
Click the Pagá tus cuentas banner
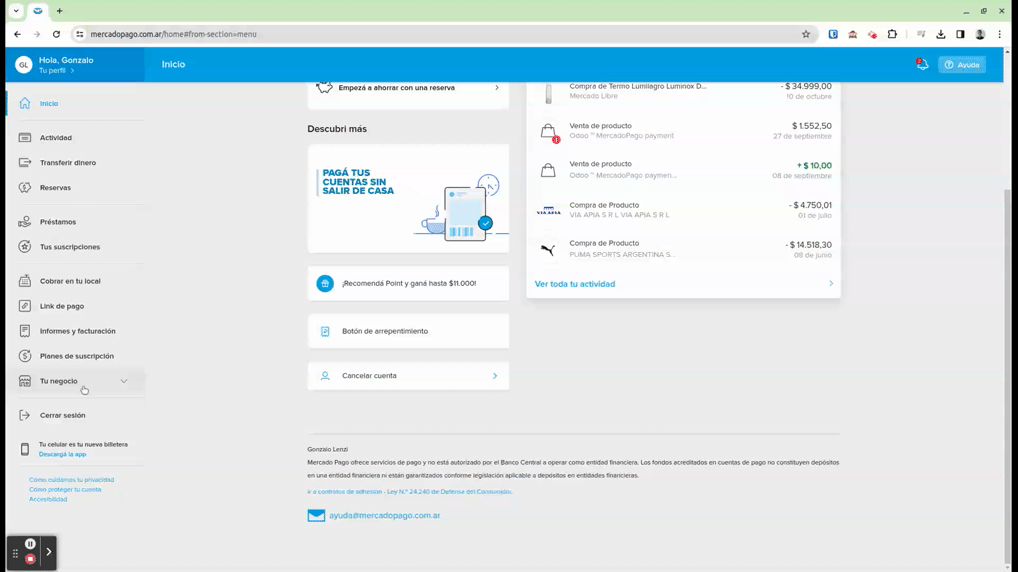(408, 198)
